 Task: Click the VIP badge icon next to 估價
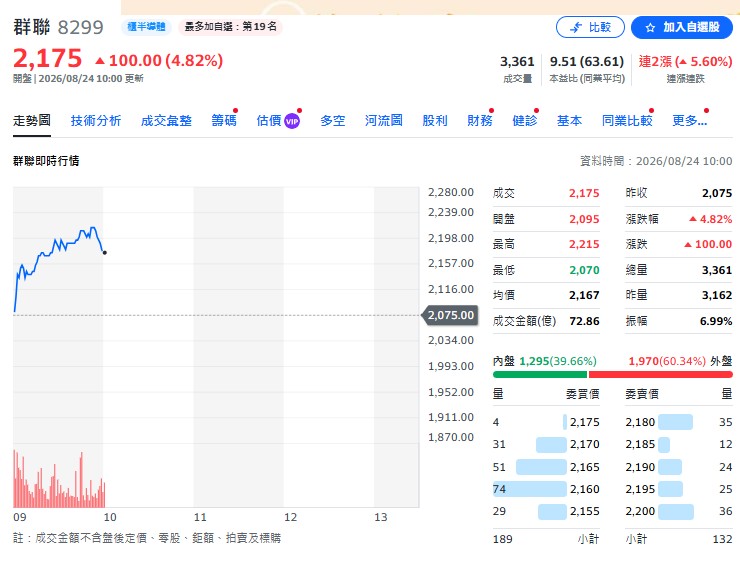tap(292, 122)
